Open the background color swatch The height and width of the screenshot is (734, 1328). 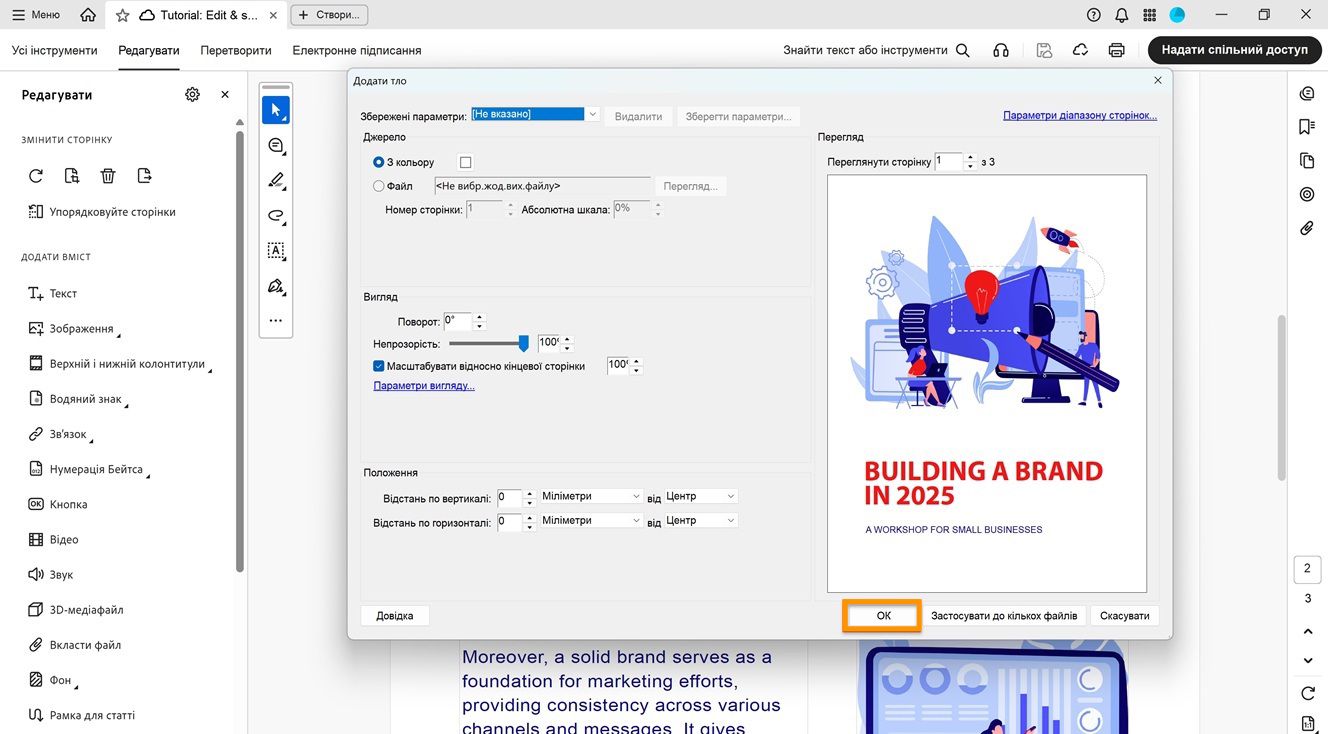pos(465,162)
